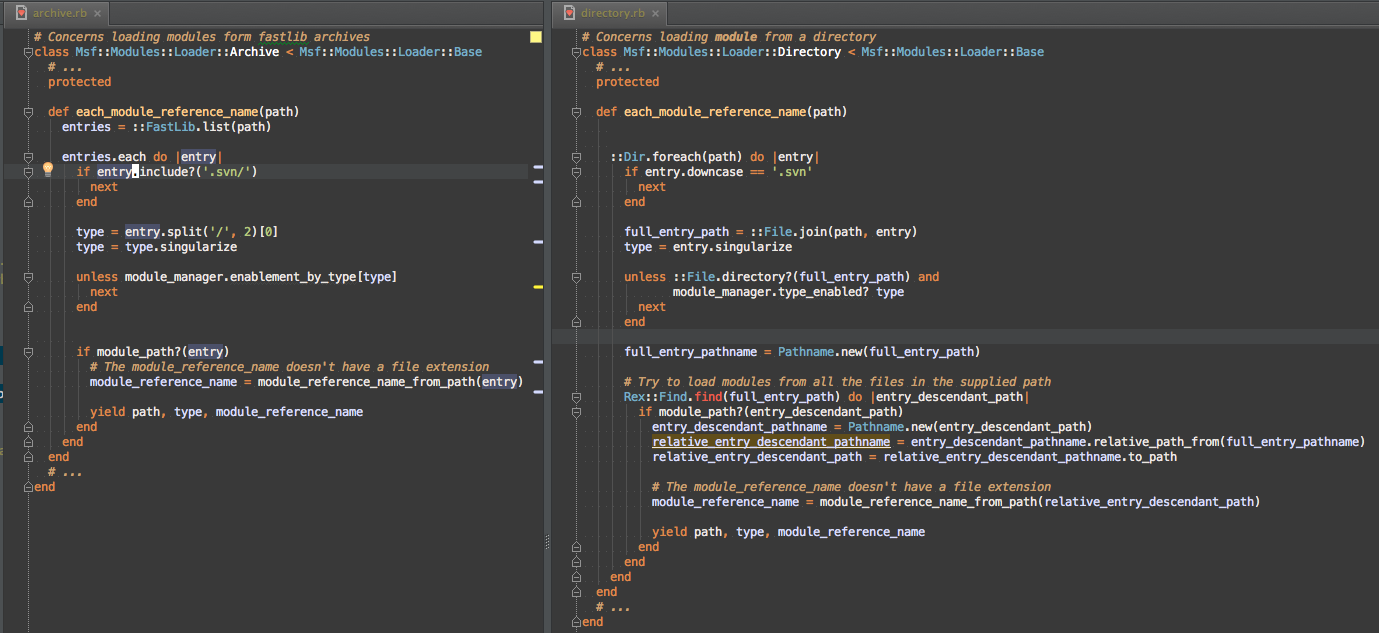Collapse the def each_module_reference_name fold in archive.rb
Screen dimensions: 1379x633
point(28,112)
